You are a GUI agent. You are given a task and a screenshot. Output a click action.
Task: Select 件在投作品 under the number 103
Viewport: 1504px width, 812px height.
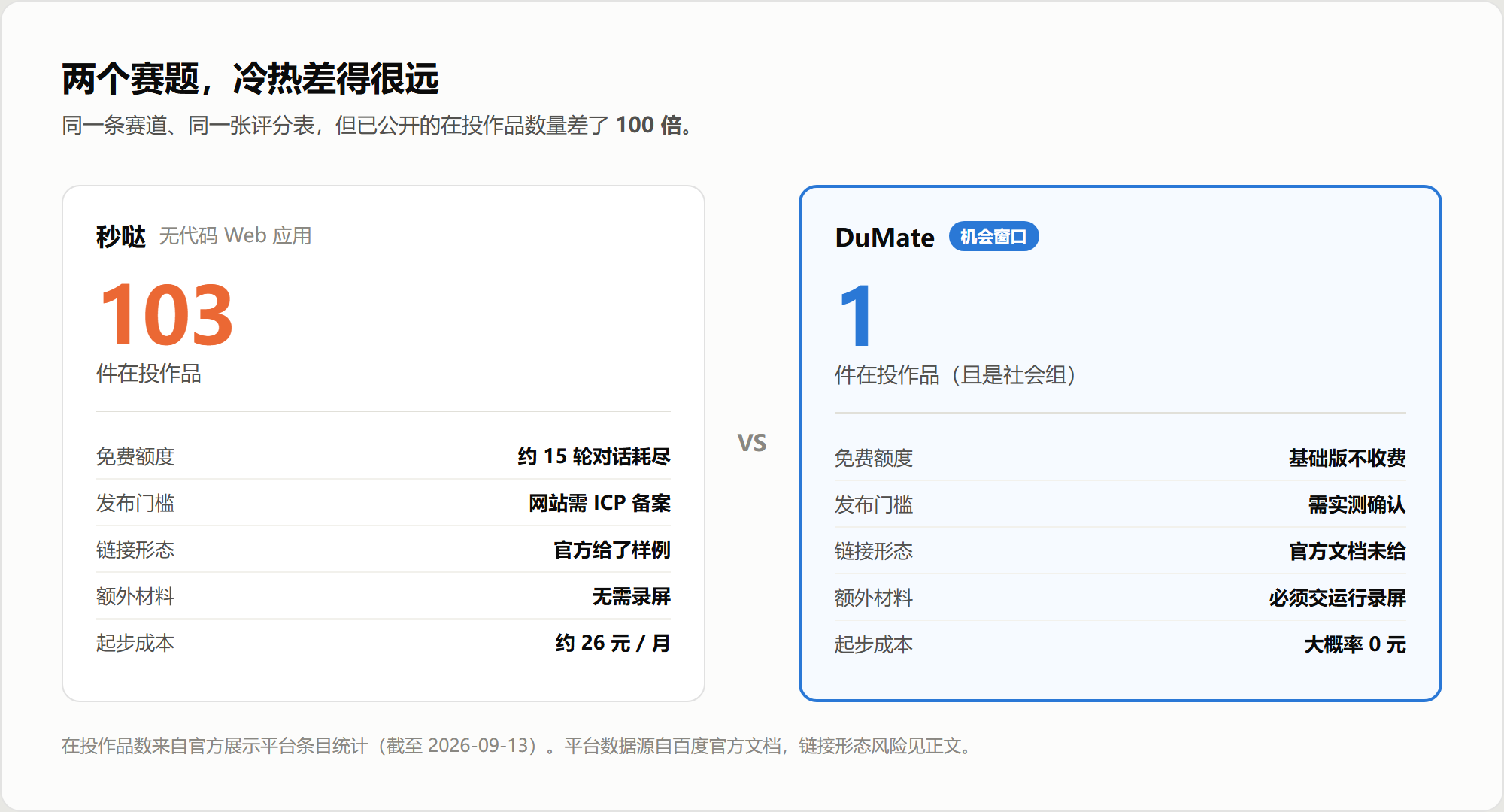(x=149, y=374)
